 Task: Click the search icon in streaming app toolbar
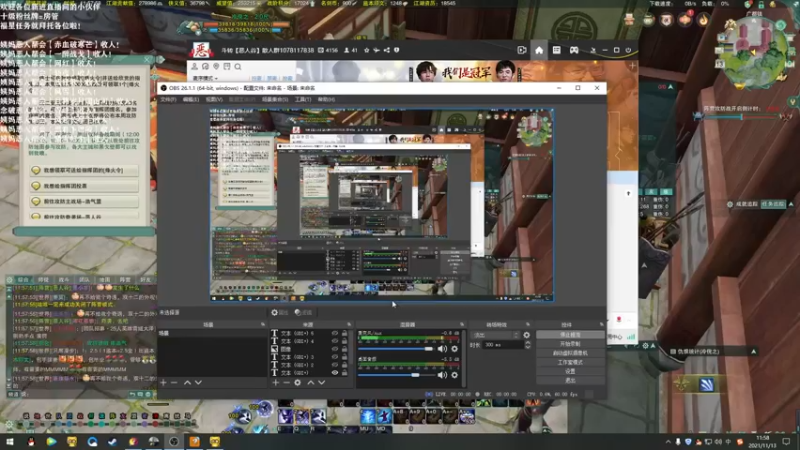(x=238, y=67)
